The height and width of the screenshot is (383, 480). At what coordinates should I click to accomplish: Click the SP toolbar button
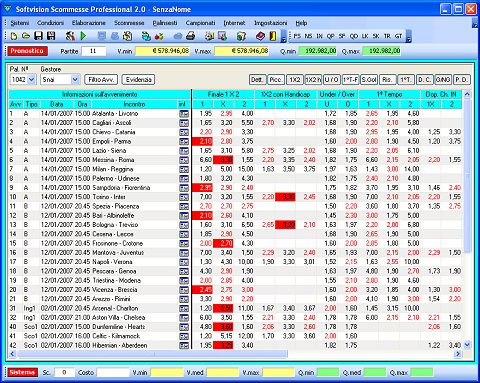[x=342, y=36]
